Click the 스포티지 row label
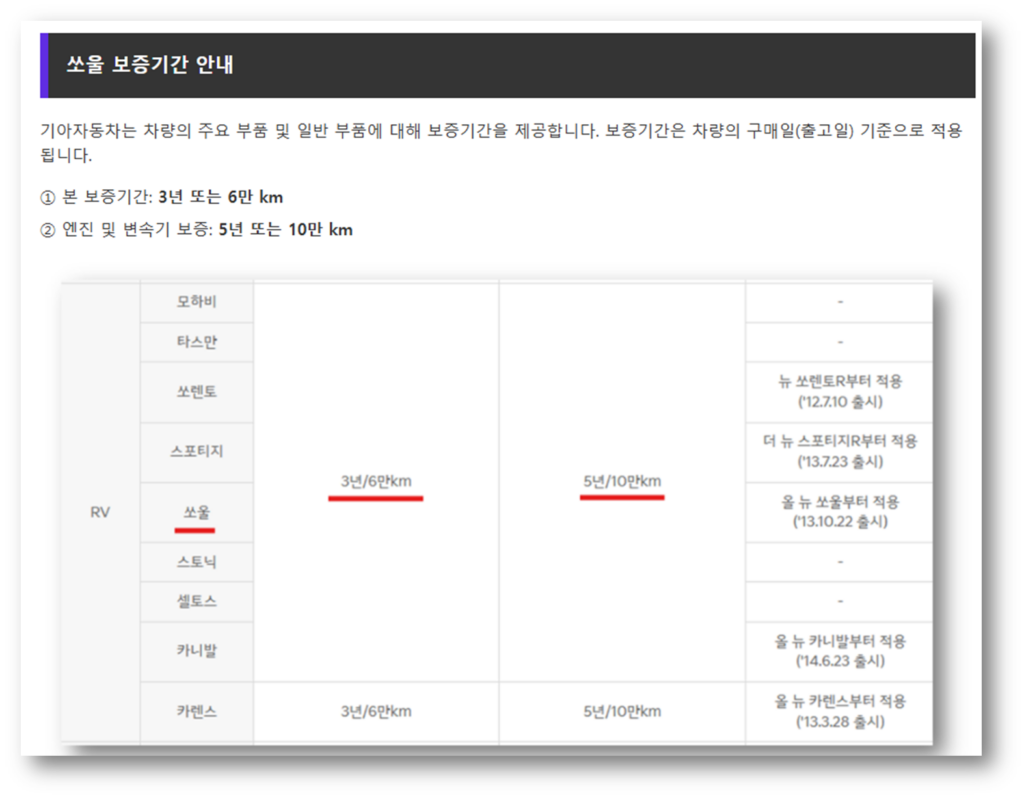 coord(197,451)
